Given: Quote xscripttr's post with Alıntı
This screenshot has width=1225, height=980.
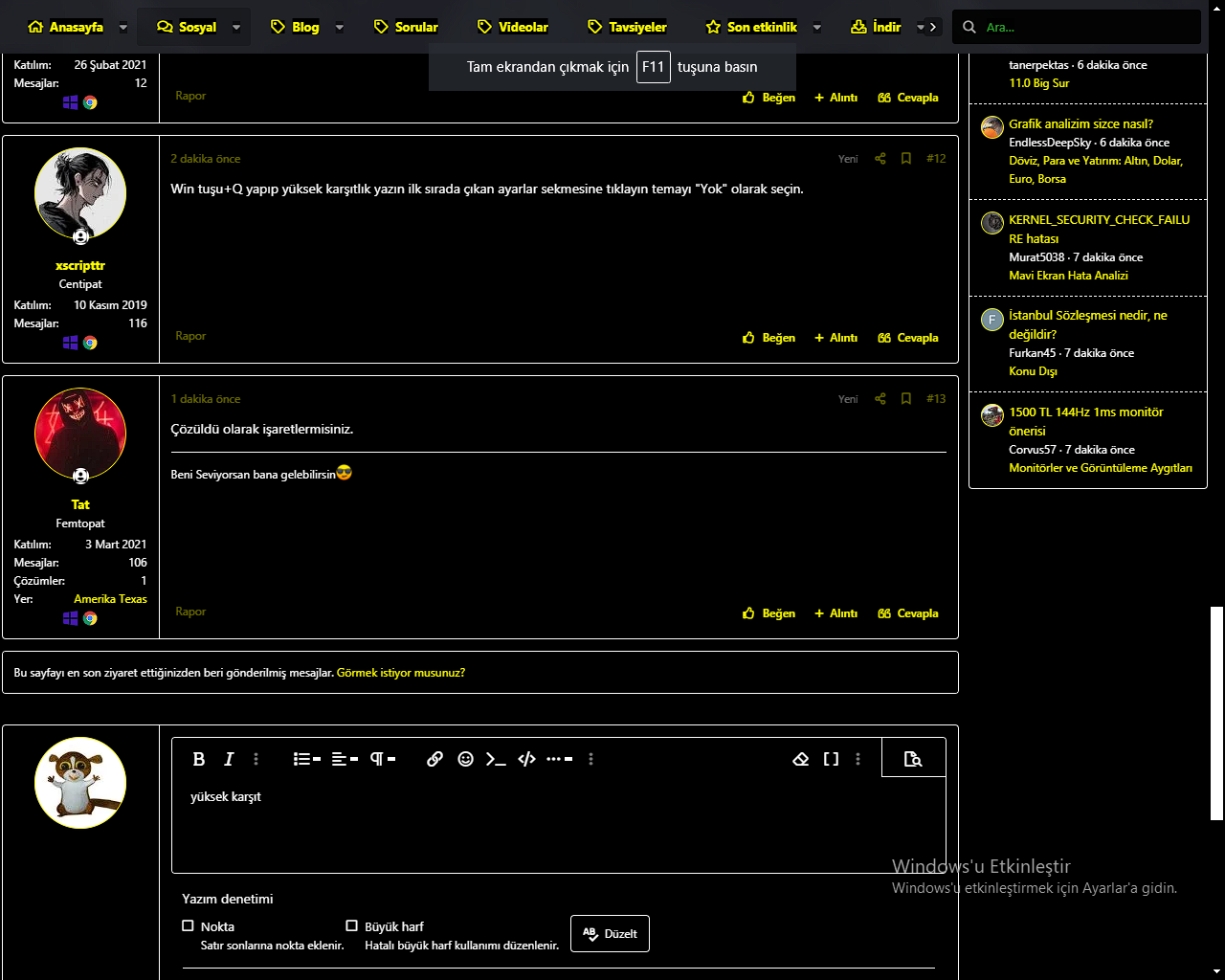Looking at the screenshot, I should [835, 338].
